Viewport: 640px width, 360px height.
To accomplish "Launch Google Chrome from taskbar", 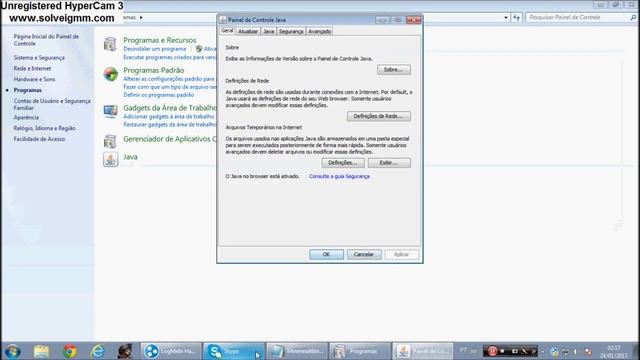I will pos(70,351).
